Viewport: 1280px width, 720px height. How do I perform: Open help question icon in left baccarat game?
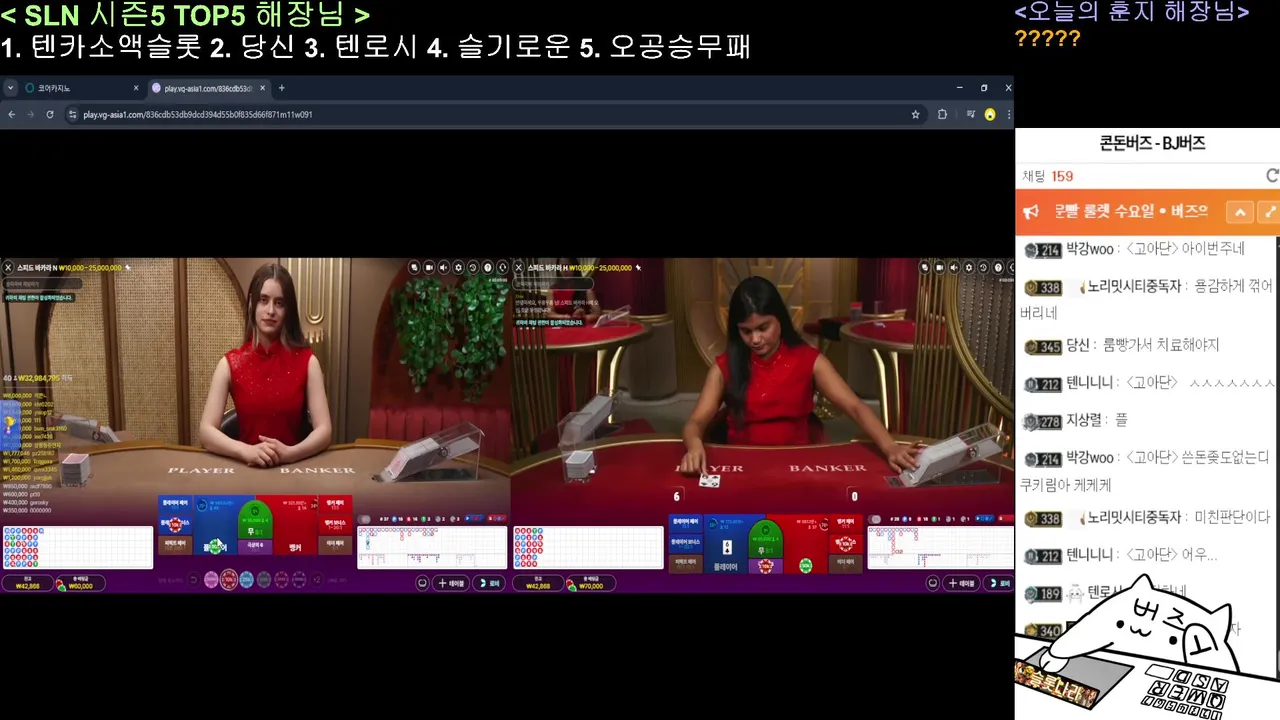tap(487, 267)
